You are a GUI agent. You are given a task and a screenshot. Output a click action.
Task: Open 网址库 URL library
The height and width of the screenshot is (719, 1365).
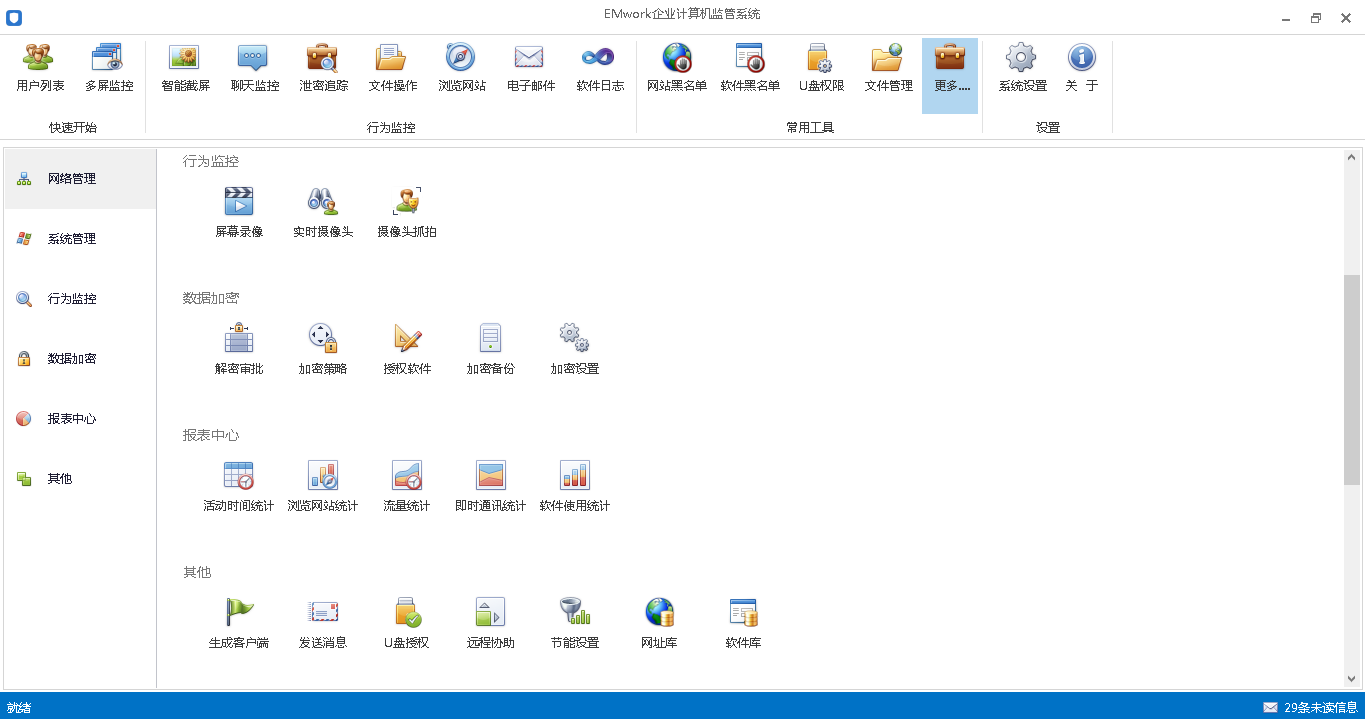click(659, 623)
